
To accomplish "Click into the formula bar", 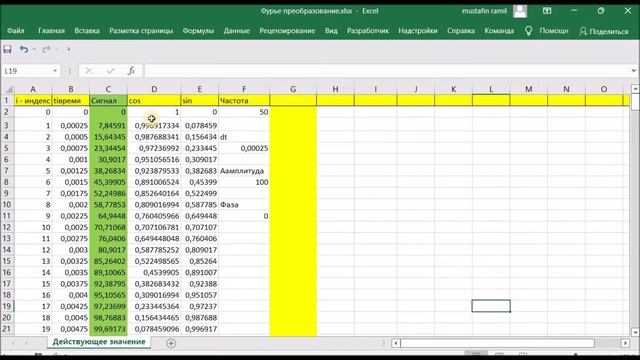I will [x=386, y=71].
